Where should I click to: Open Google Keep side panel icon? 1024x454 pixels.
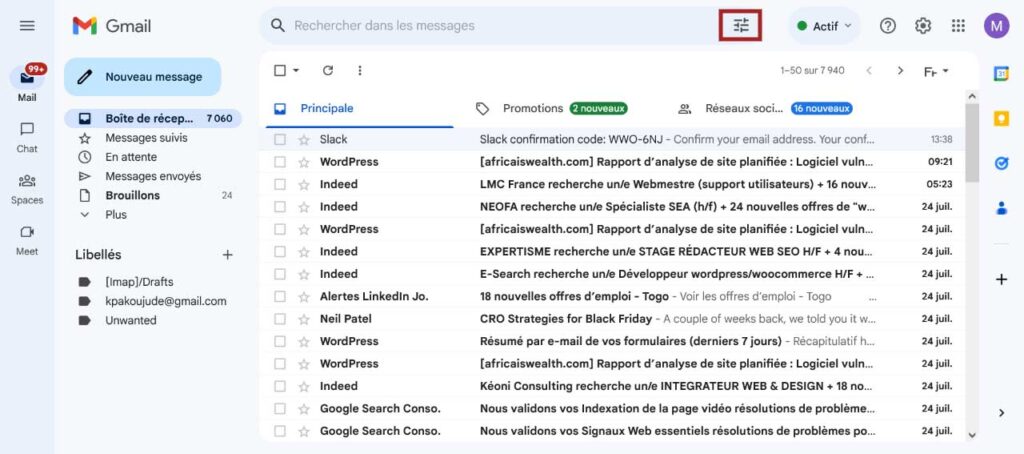tap(1001, 118)
